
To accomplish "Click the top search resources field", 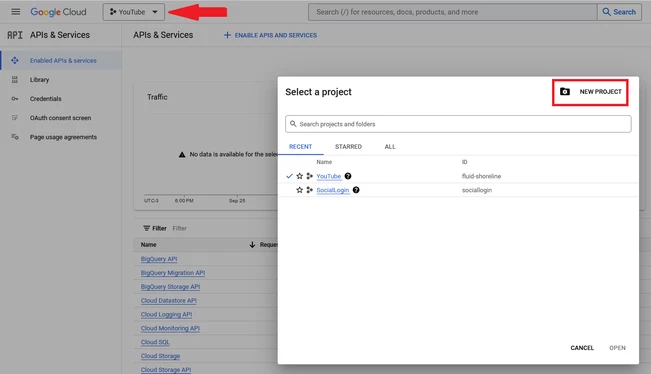I will point(453,12).
